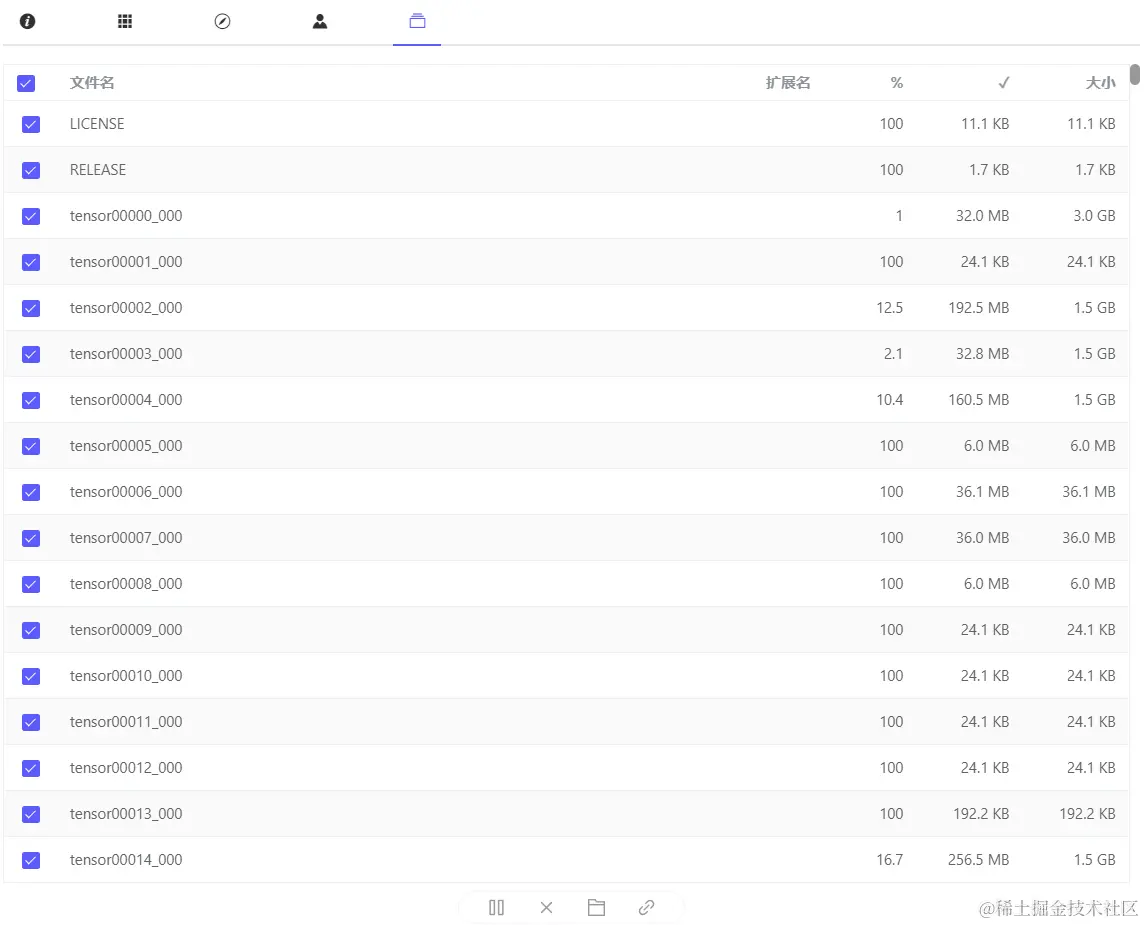Screen dimensions: 1145x925
Task: Toggle checkbox for tensor00014_000
Action: (31, 860)
